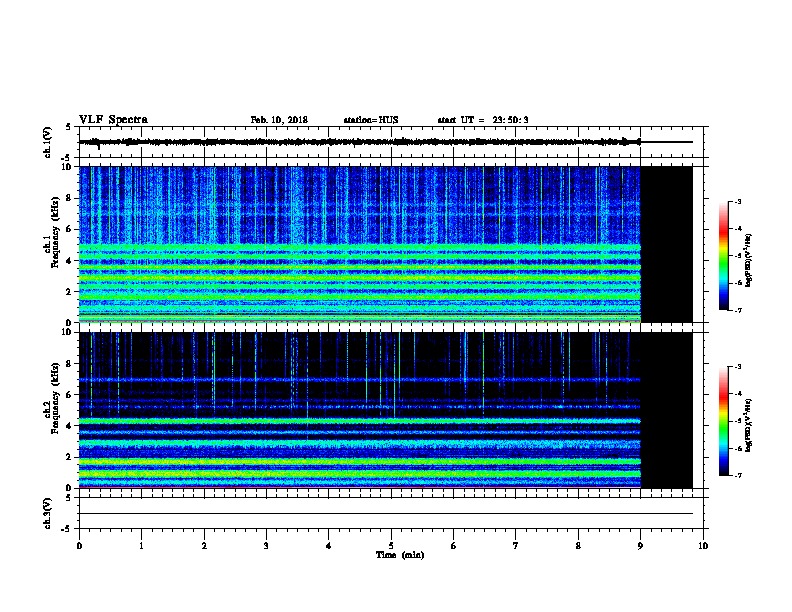Image resolution: width=792 pixels, height=612 pixels.
Task: Click time axis tick label "1"
Action: [141, 545]
